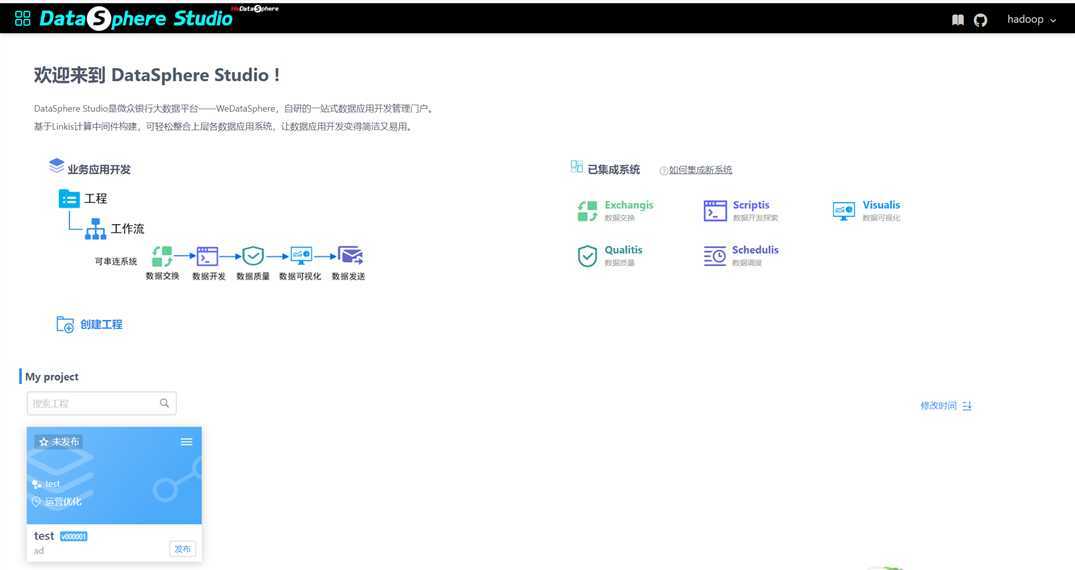Click the Scriptis system icon
Image resolution: width=1075 pixels, height=570 pixels.
tap(715, 211)
